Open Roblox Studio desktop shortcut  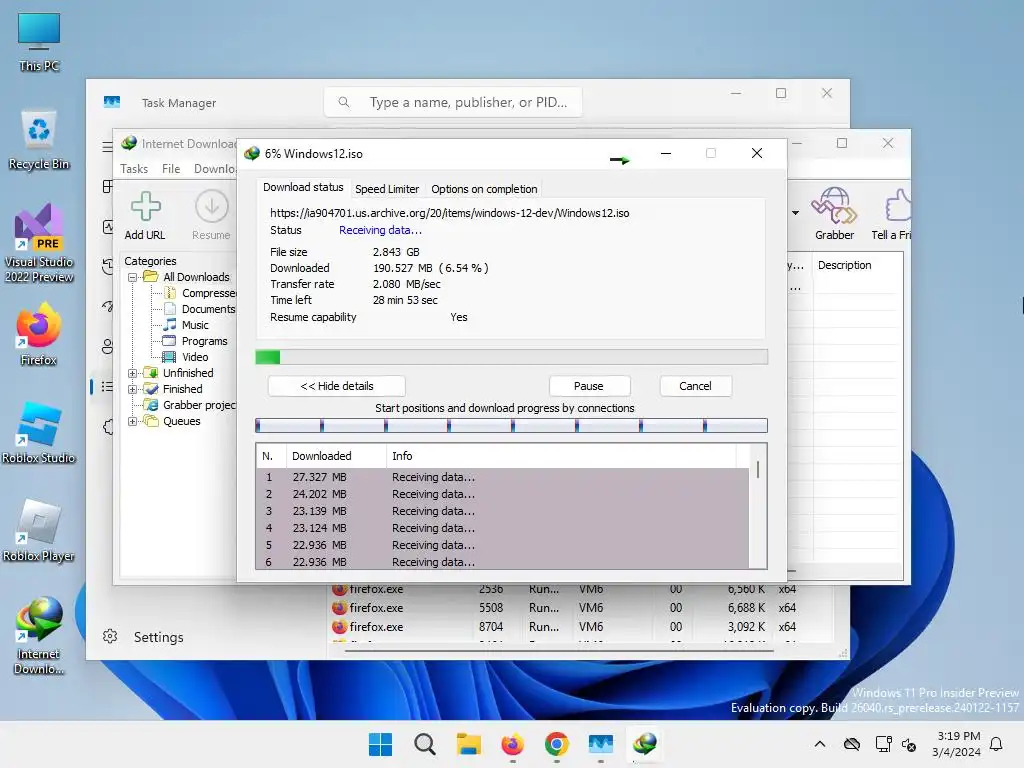39,432
